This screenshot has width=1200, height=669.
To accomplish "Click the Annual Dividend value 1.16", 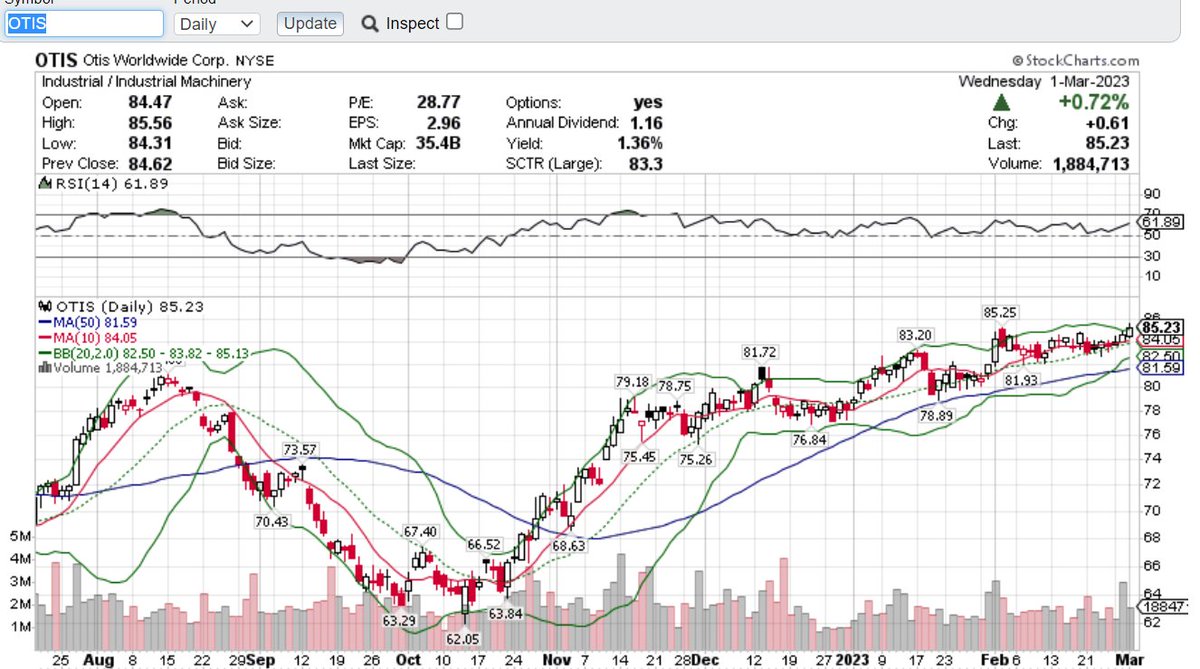I will 647,123.
